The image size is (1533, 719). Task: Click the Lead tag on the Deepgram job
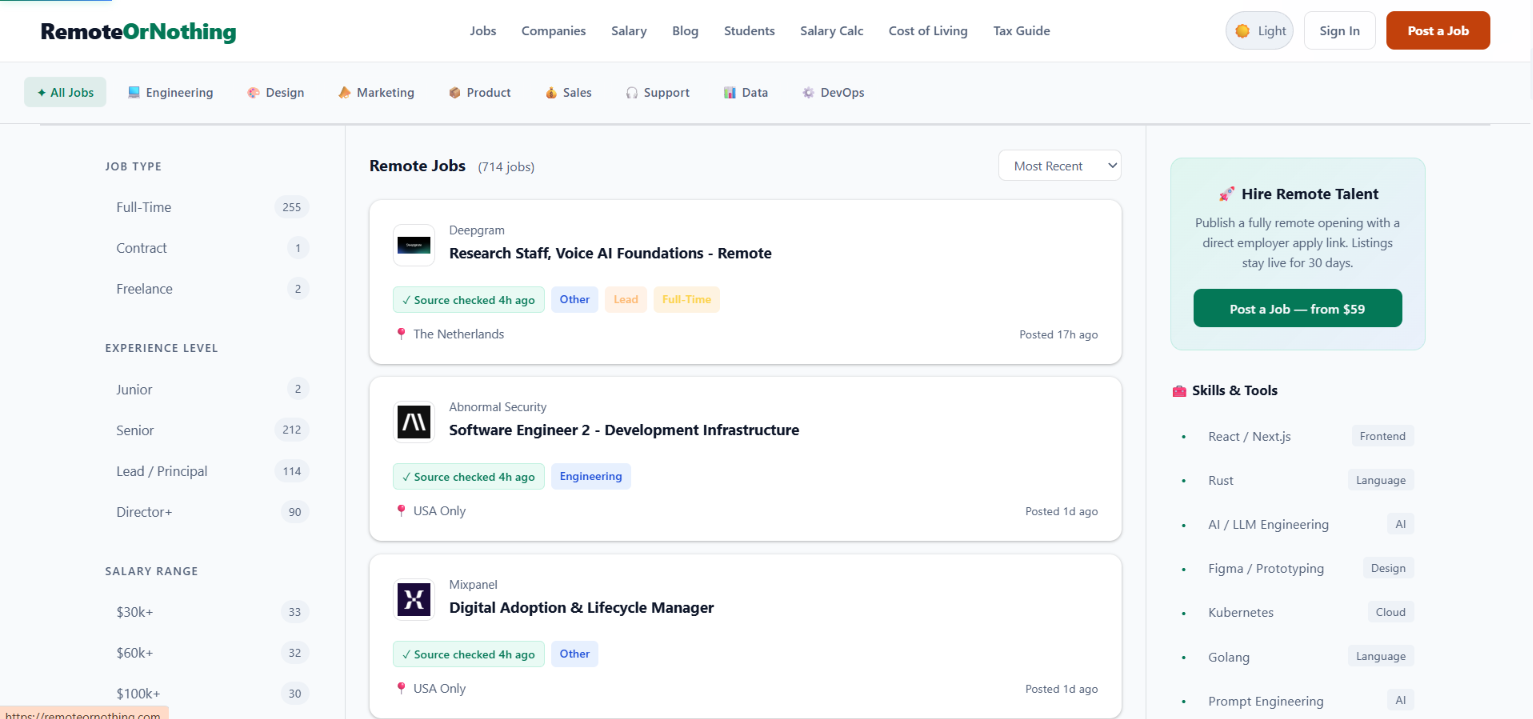click(626, 300)
